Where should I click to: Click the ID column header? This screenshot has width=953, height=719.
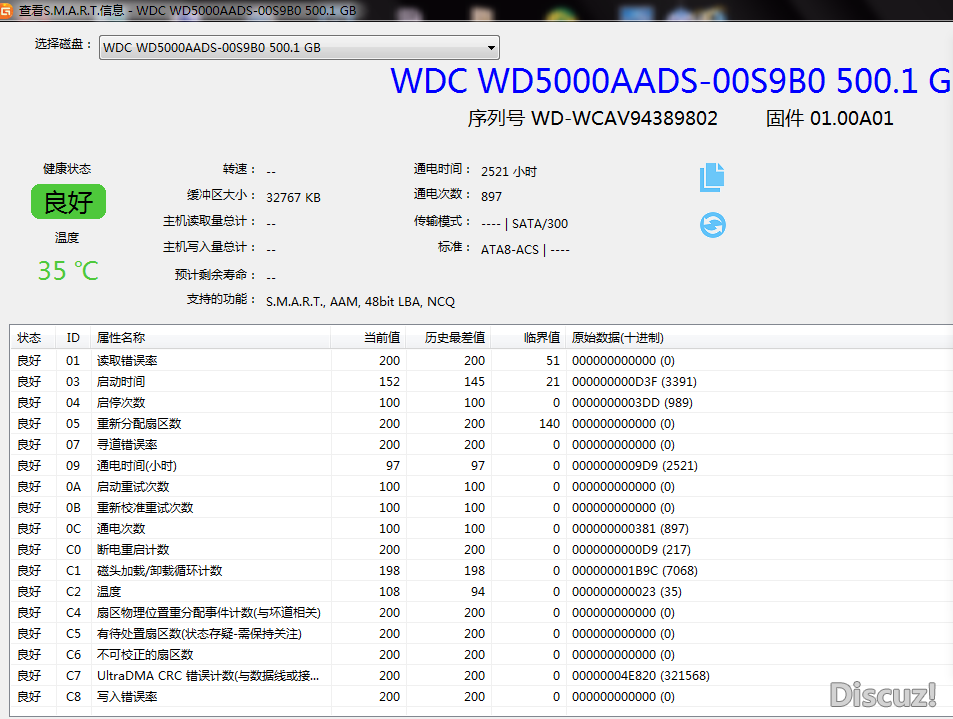73,337
